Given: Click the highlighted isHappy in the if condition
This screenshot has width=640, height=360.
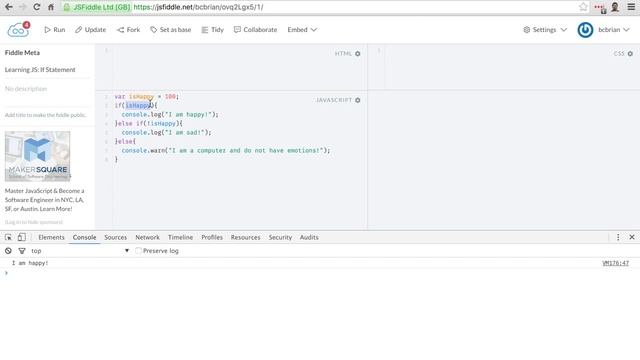Looking at the screenshot, I should (x=138, y=105).
